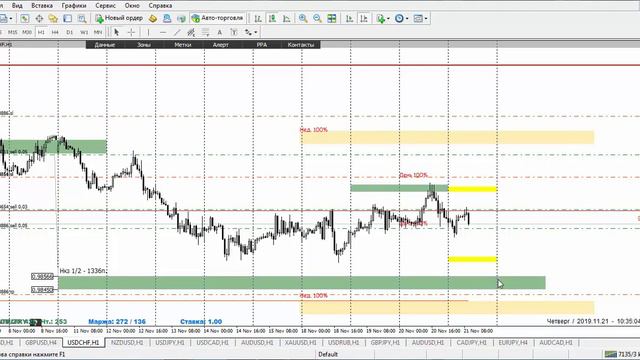640x360 pixels.
Task: Switch to the EURJPY,H4 chart tab
Action: click(x=513, y=343)
